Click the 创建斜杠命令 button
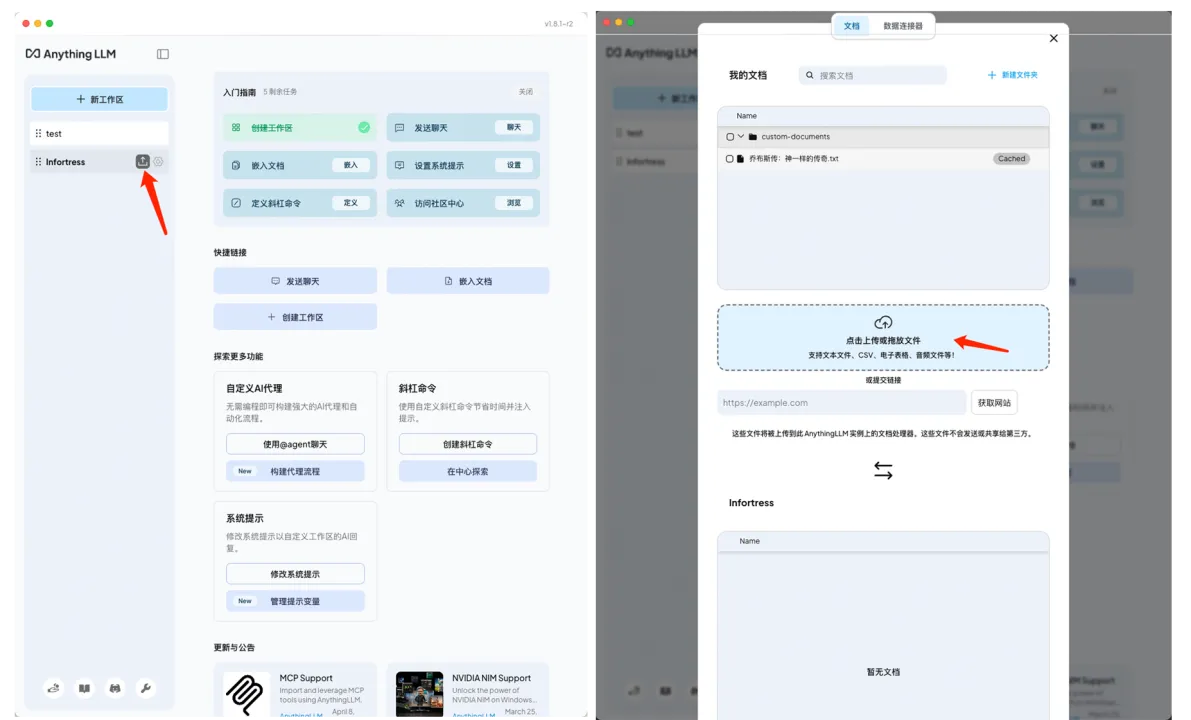This screenshot has width=1191, height=720. [468, 444]
